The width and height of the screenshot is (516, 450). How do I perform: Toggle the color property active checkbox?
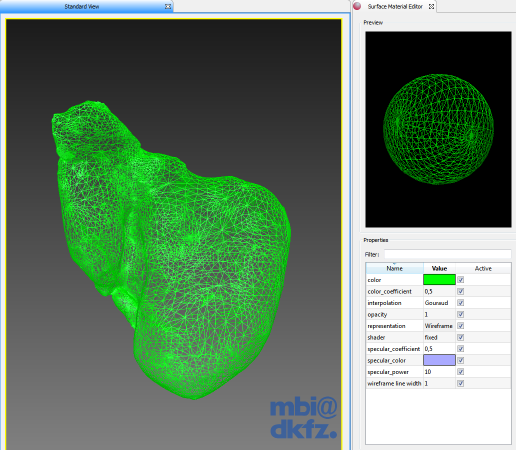coord(461,280)
